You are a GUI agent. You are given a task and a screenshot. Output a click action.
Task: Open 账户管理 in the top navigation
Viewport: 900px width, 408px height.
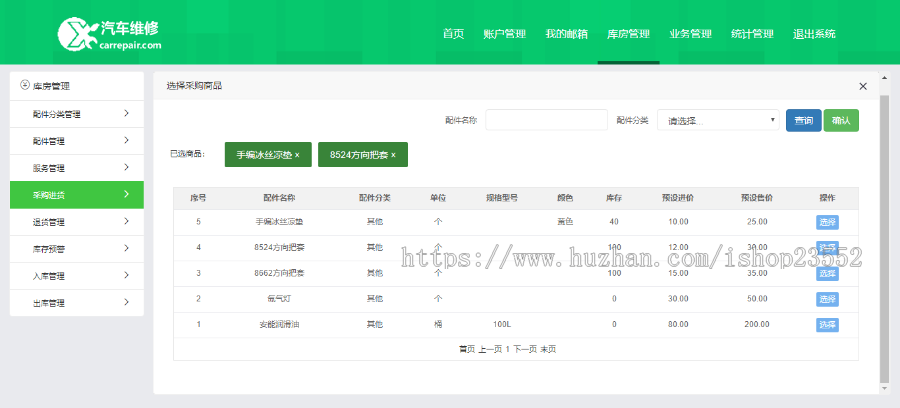point(505,34)
